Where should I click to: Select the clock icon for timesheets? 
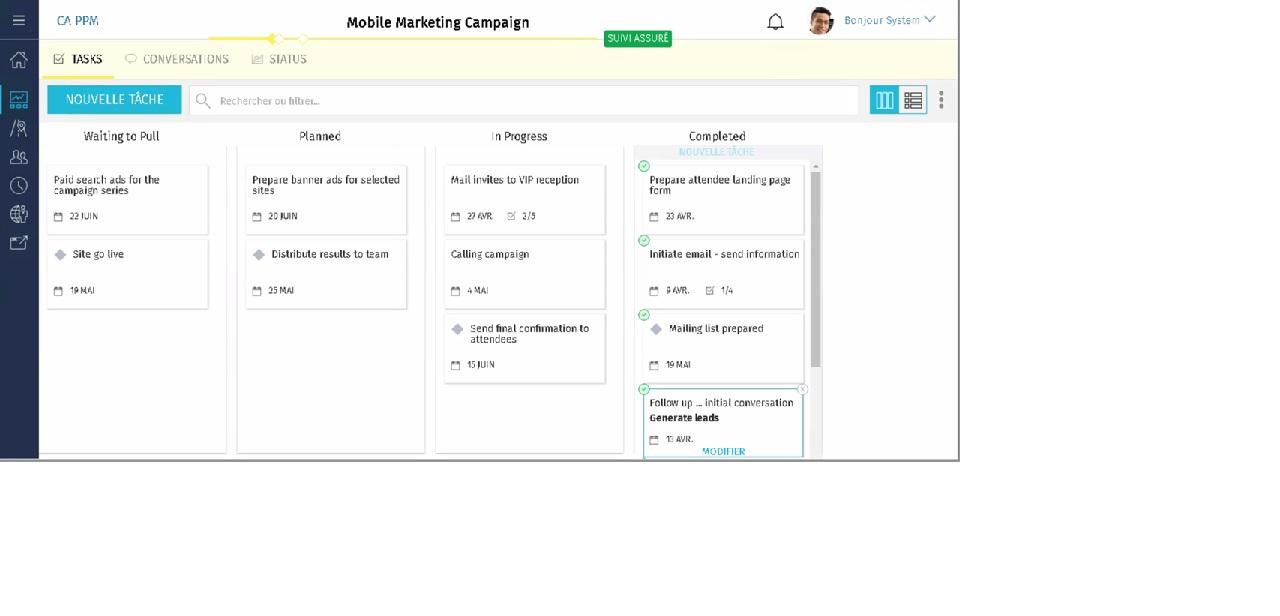18,185
